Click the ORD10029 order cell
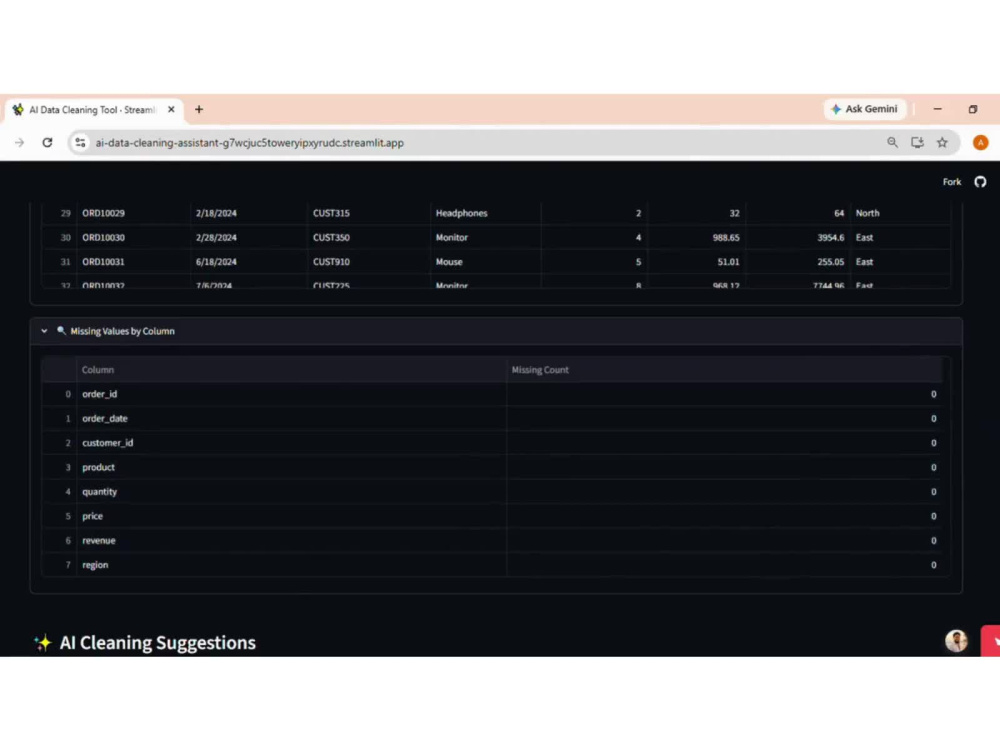 click(x=133, y=213)
